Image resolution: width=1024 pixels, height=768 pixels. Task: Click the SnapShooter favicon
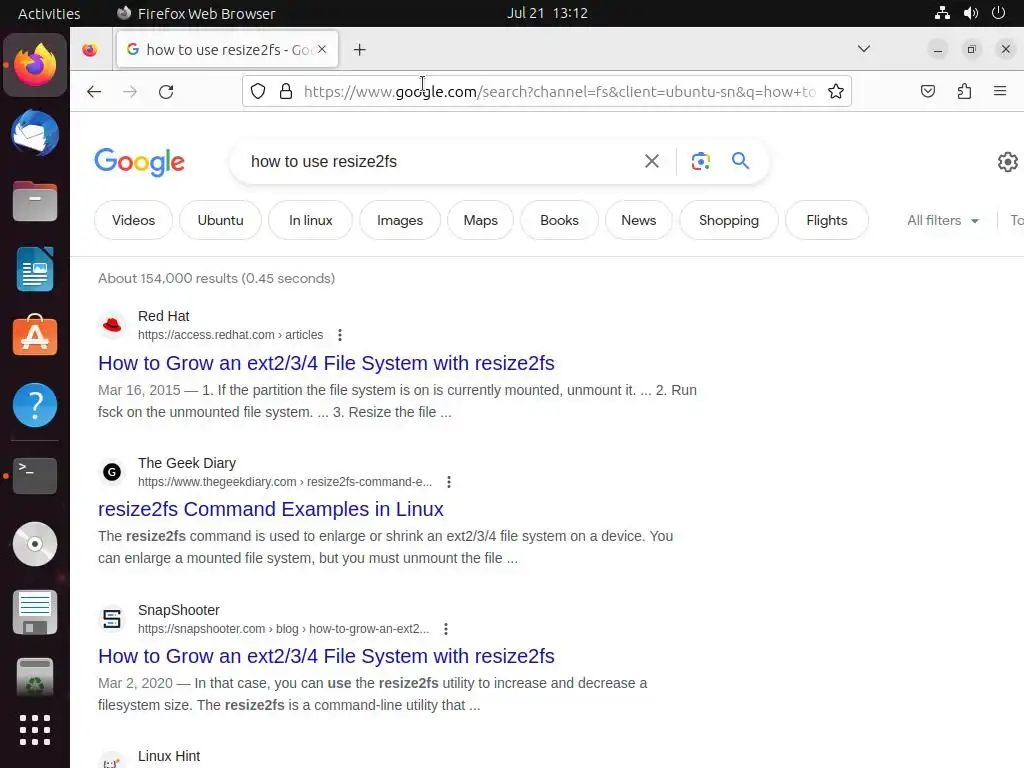[x=112, y=618]
